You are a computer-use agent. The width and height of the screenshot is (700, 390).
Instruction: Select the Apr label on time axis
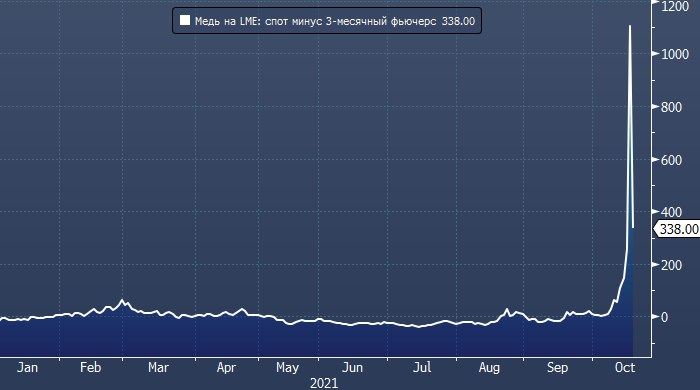(226, 368)
